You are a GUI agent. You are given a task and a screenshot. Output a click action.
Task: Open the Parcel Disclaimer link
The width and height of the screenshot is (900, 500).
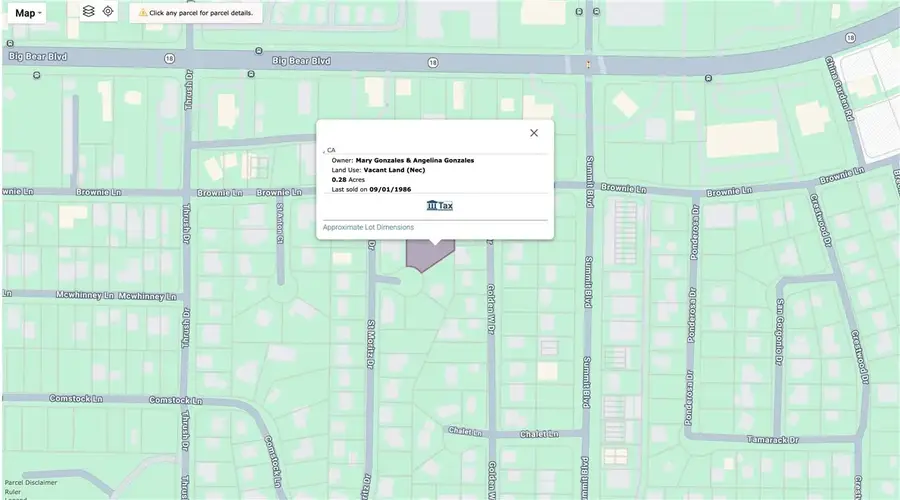click(31, 483)
